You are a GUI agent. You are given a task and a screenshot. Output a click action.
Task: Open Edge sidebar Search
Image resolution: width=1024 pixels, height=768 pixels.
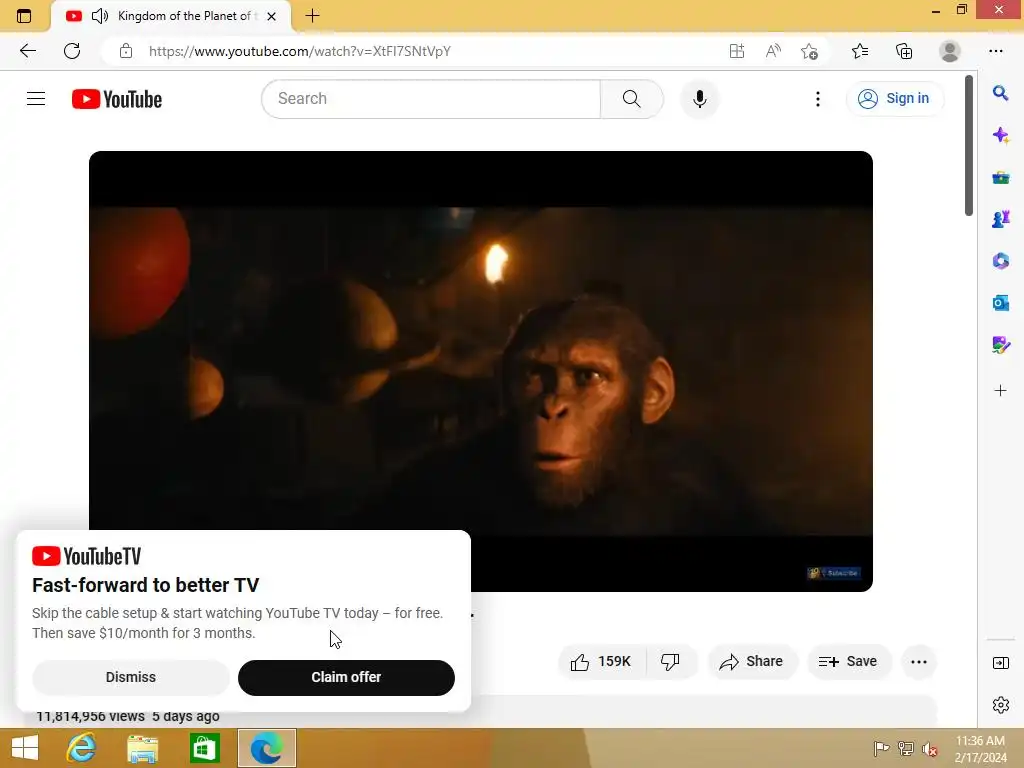(x=1000, y=93)
